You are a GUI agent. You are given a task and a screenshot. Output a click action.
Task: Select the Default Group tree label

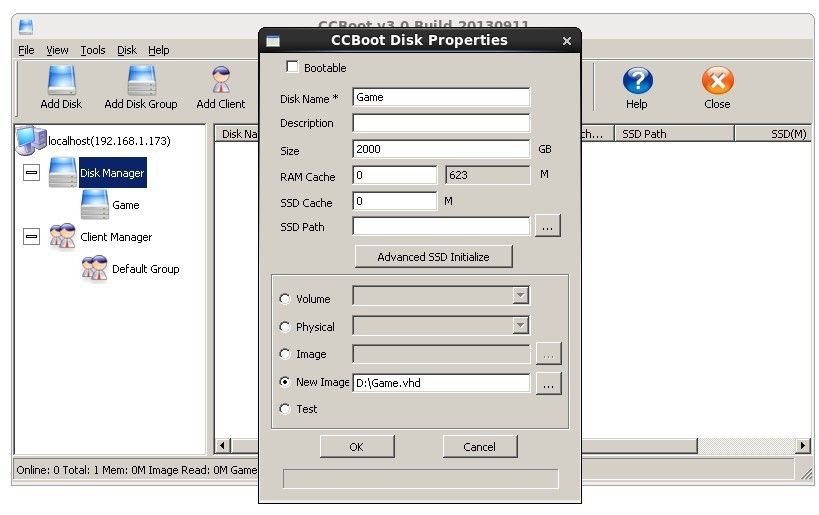click(146, 269)
